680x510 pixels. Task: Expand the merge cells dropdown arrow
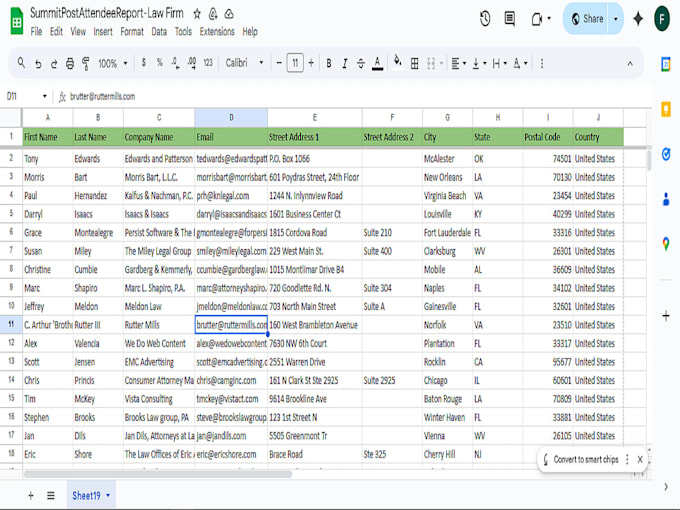pyautogui.click(x=441, y=64)
